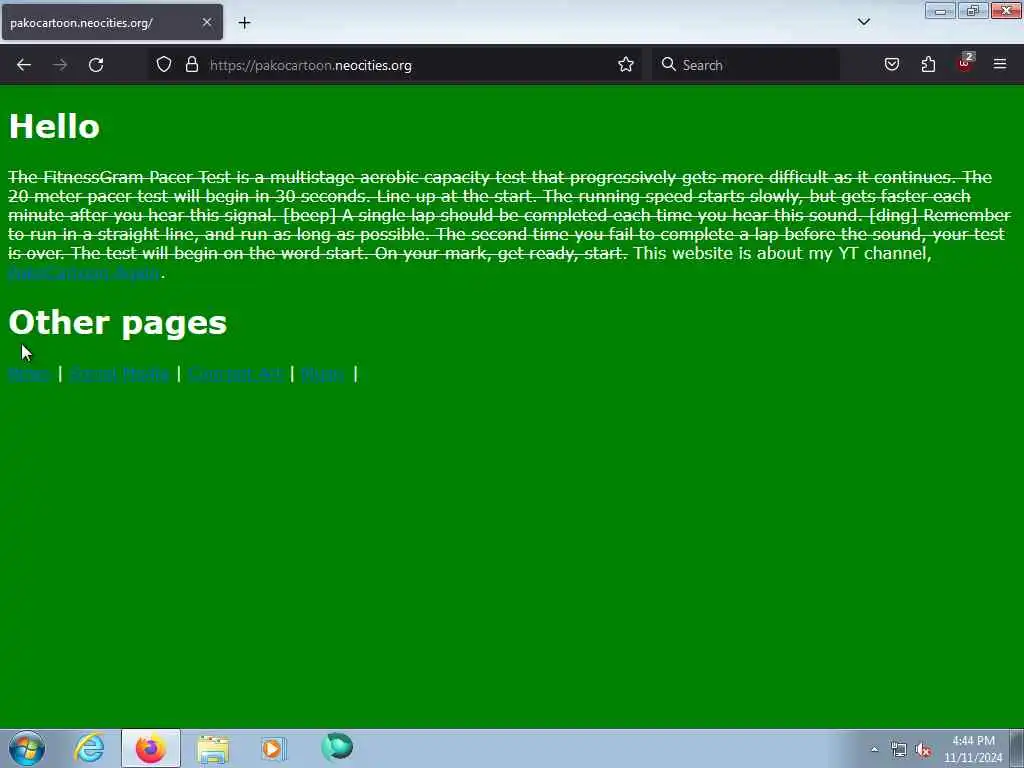The width and height of the screenshot is (1024, 768).
Task: Click the network status tray icon
Action: pos(899,750)
